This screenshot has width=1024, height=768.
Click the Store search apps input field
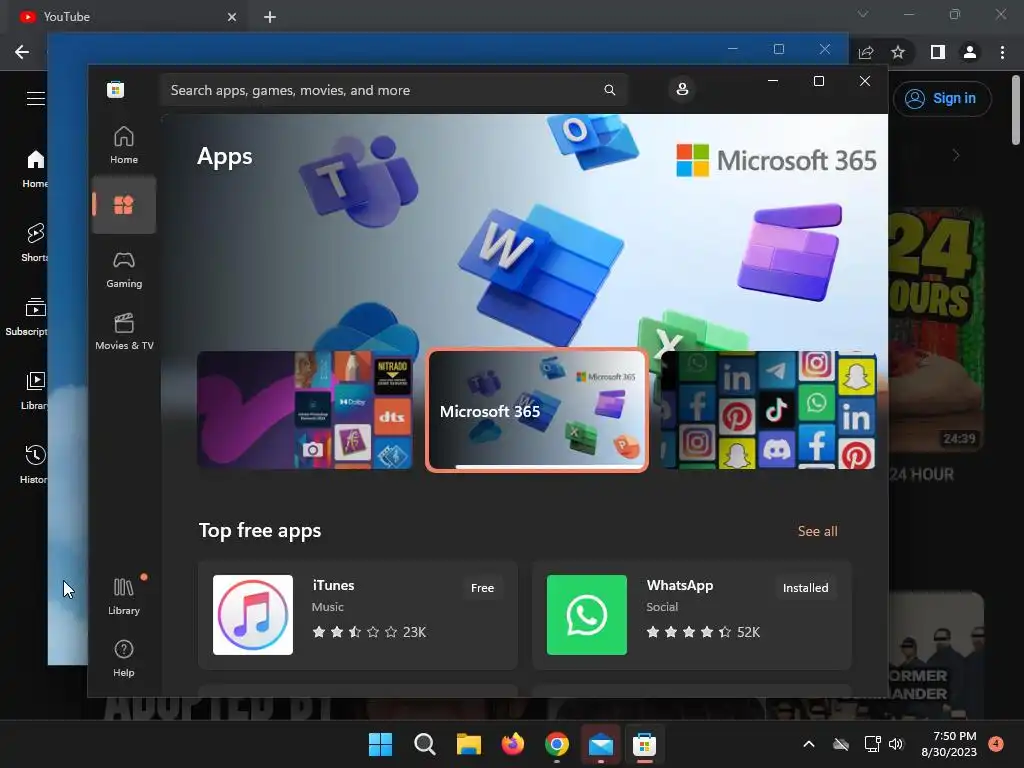coord(393,90)
